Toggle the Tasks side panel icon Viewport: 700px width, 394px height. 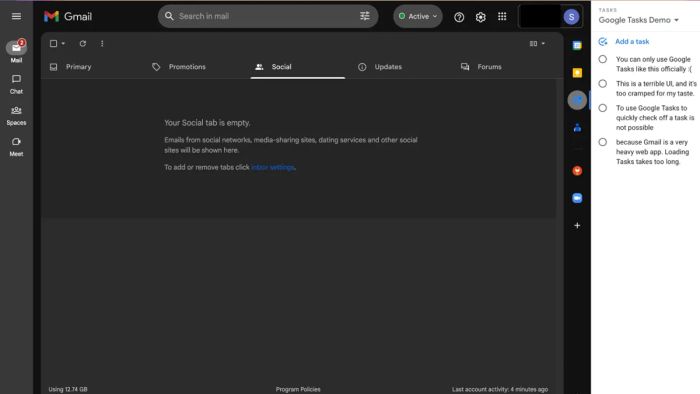coord(577,100)
